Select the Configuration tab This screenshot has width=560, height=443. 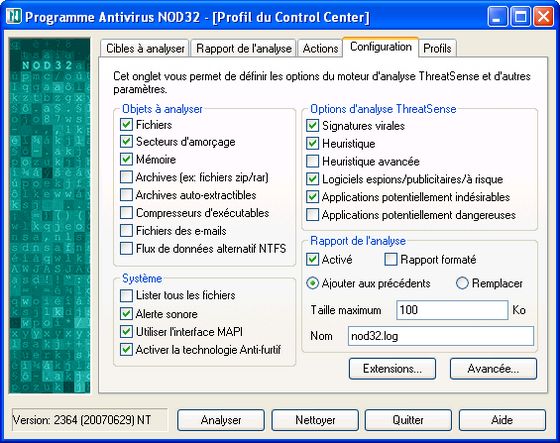(381, 47)
